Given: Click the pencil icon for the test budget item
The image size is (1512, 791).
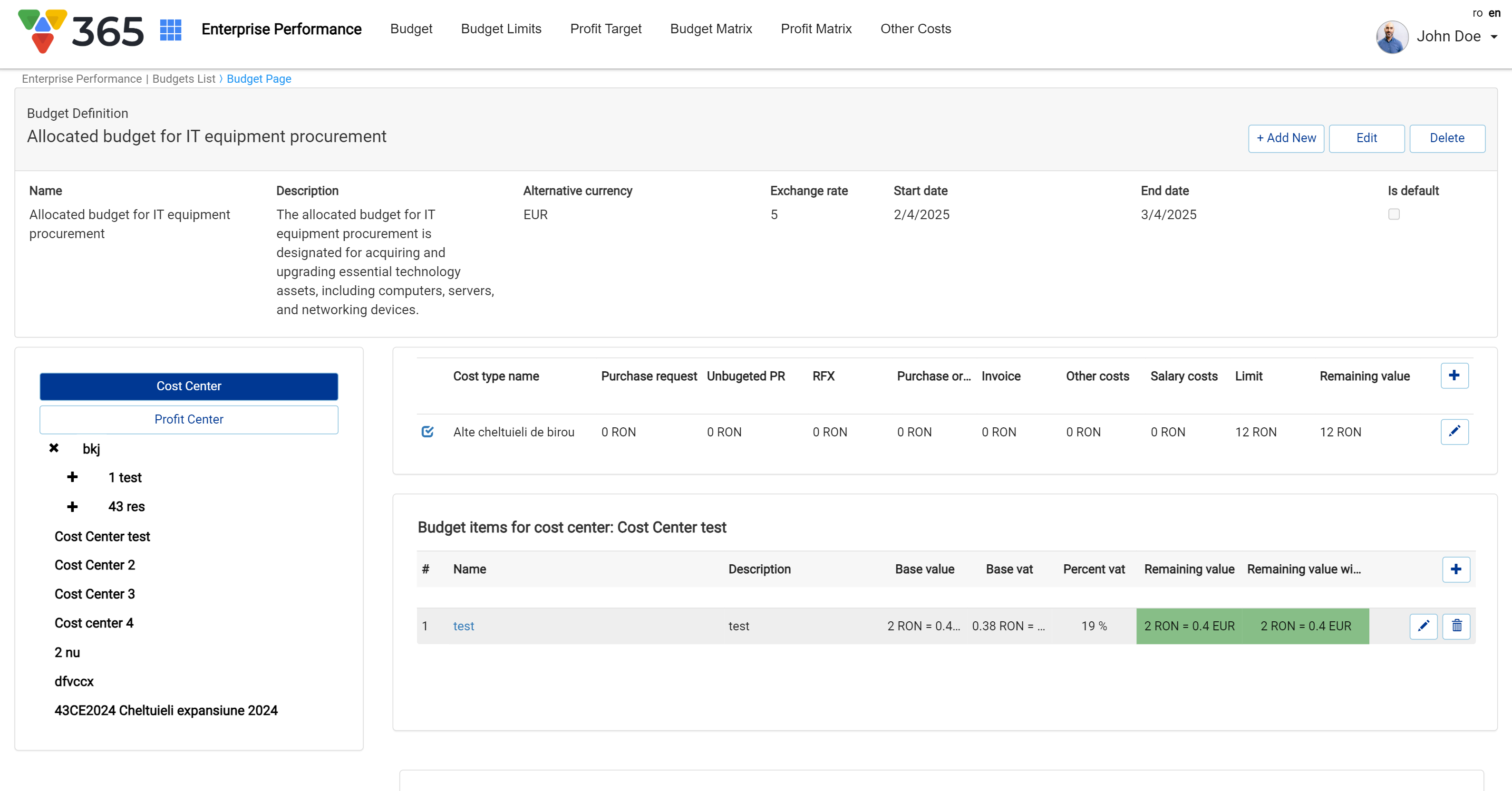Looking at the screenshot, I should 1423,626.
